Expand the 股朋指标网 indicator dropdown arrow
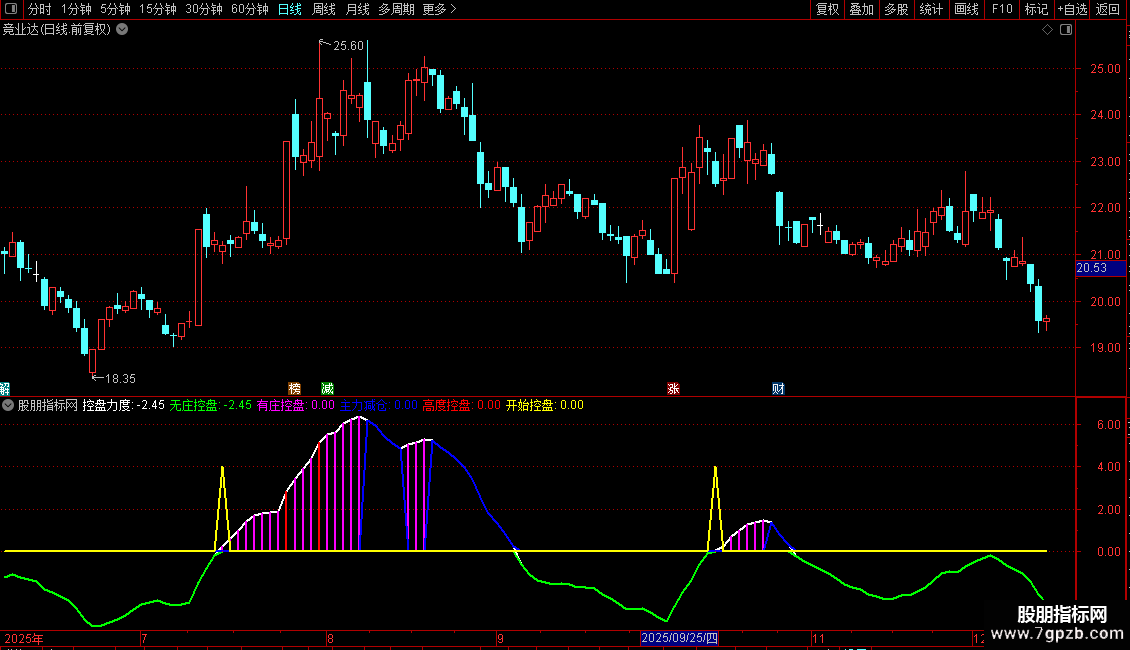 [x=9, y=406]
